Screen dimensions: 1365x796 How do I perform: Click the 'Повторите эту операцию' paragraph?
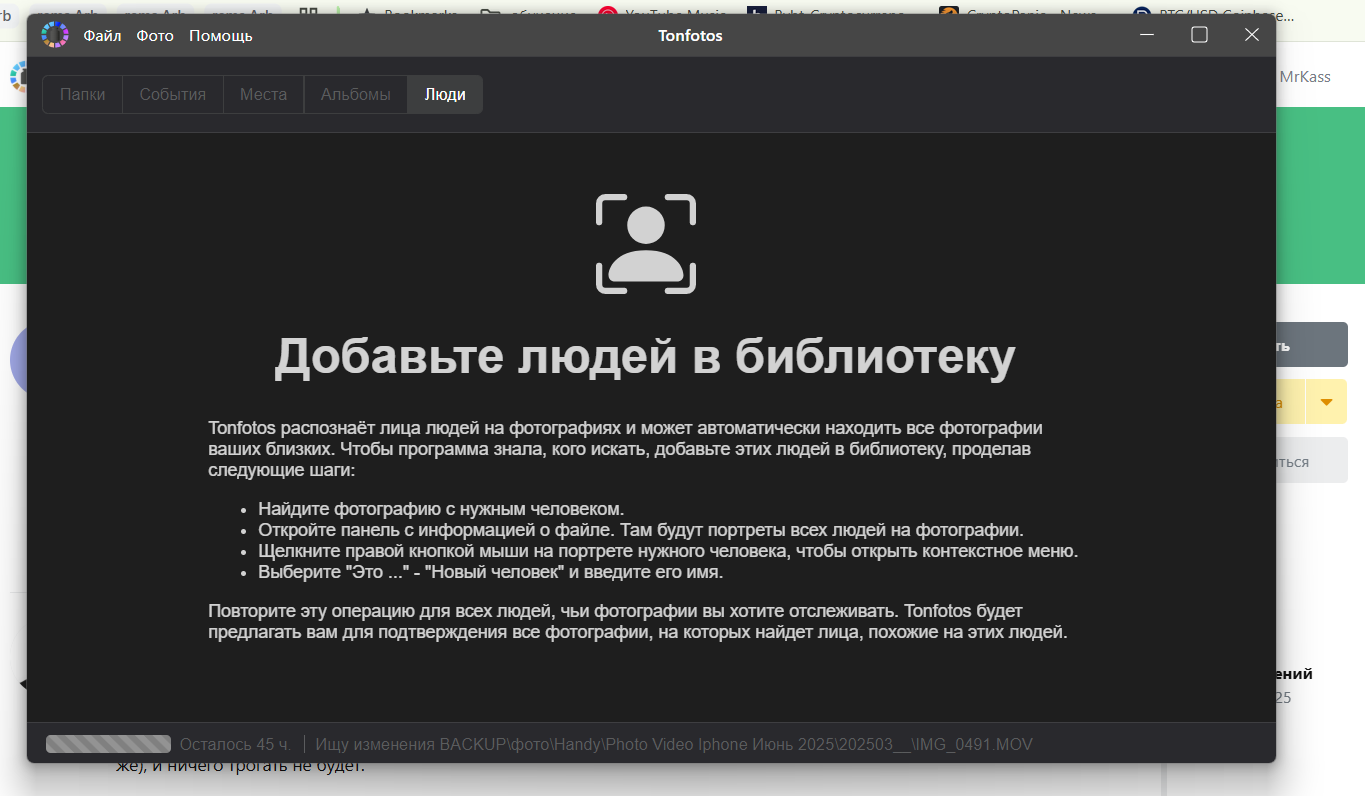[638, 621]
